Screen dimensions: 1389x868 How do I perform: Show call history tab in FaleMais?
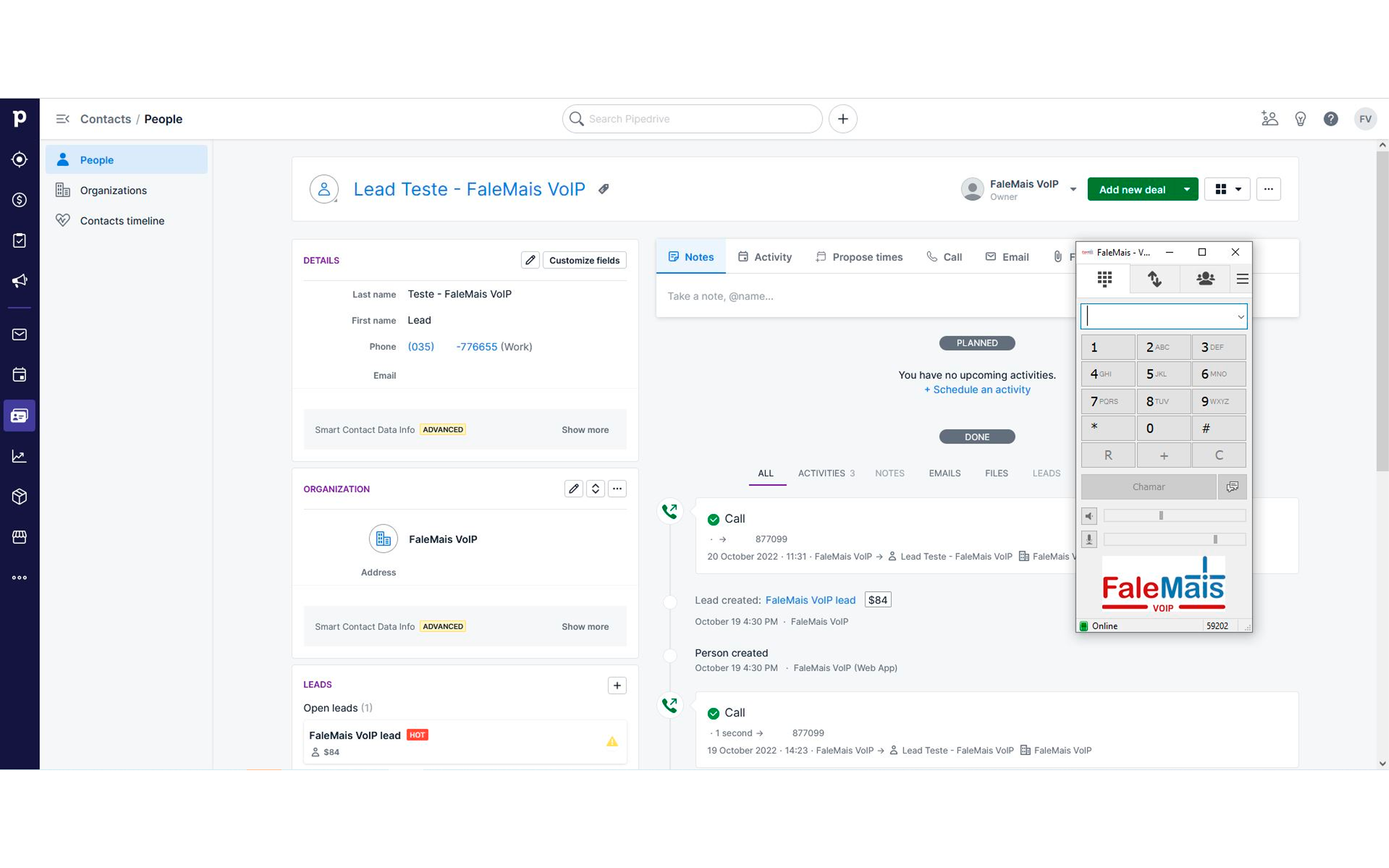pyautogui.click(x=1154, y=279)
